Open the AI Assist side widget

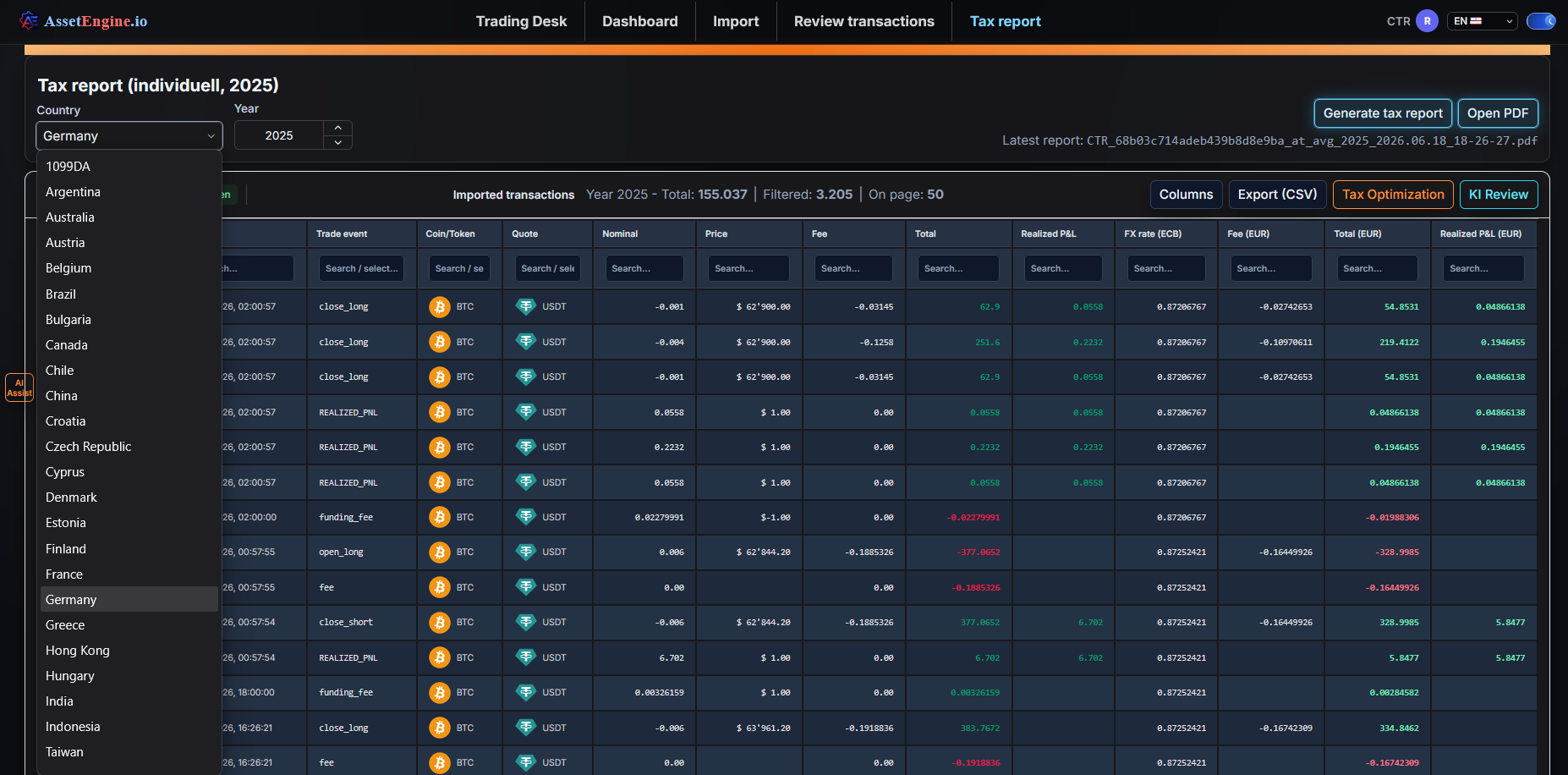pyautogui.click(x=19, y=387)
